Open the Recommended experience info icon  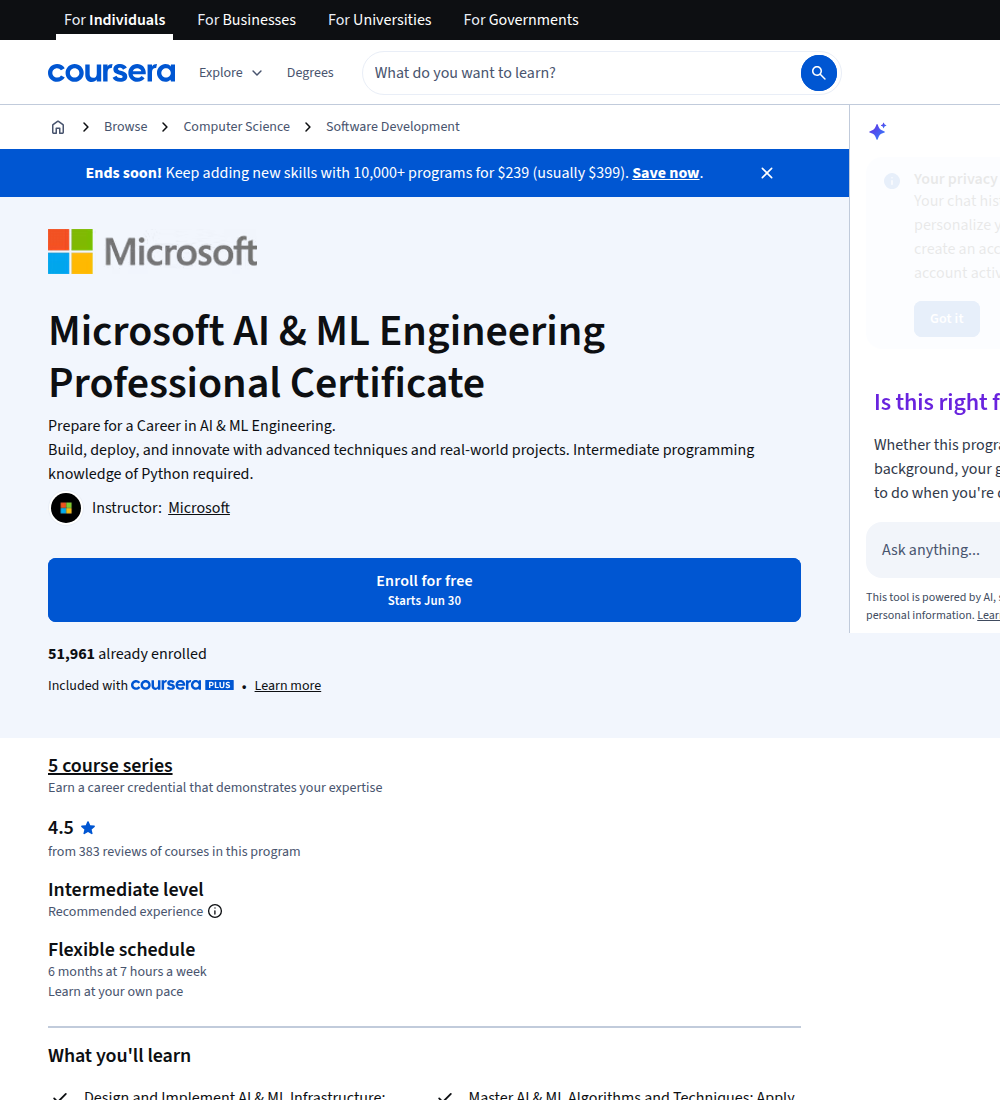[215, 911]
